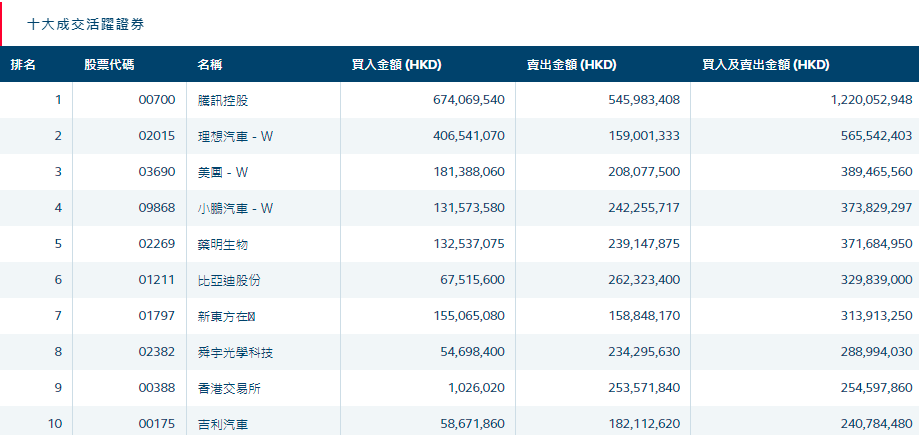Click buy amount 67,515,600
This screenshot has width=919, height=435.
(472, 280)
